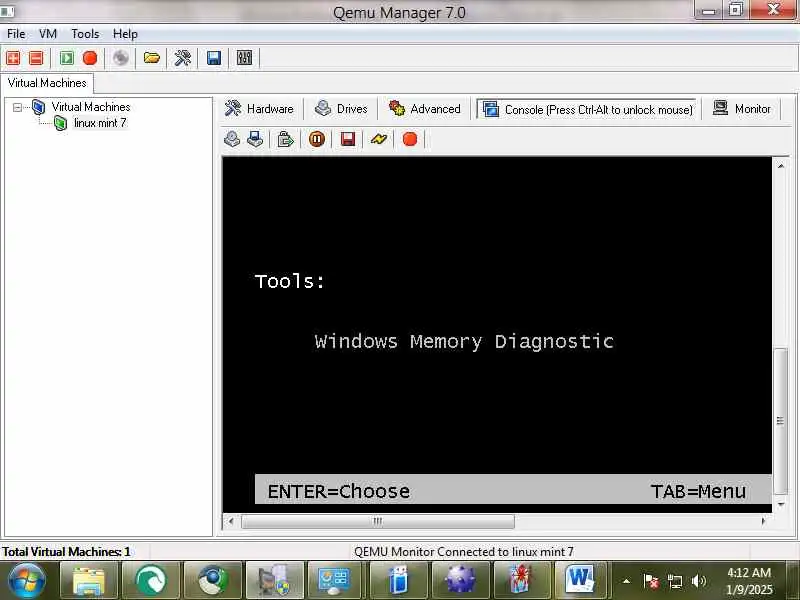Image resolution: width=800 pixels, height=600 pixels.
Task: Switch to the Hardware tab
Action: tap(260, 109)
